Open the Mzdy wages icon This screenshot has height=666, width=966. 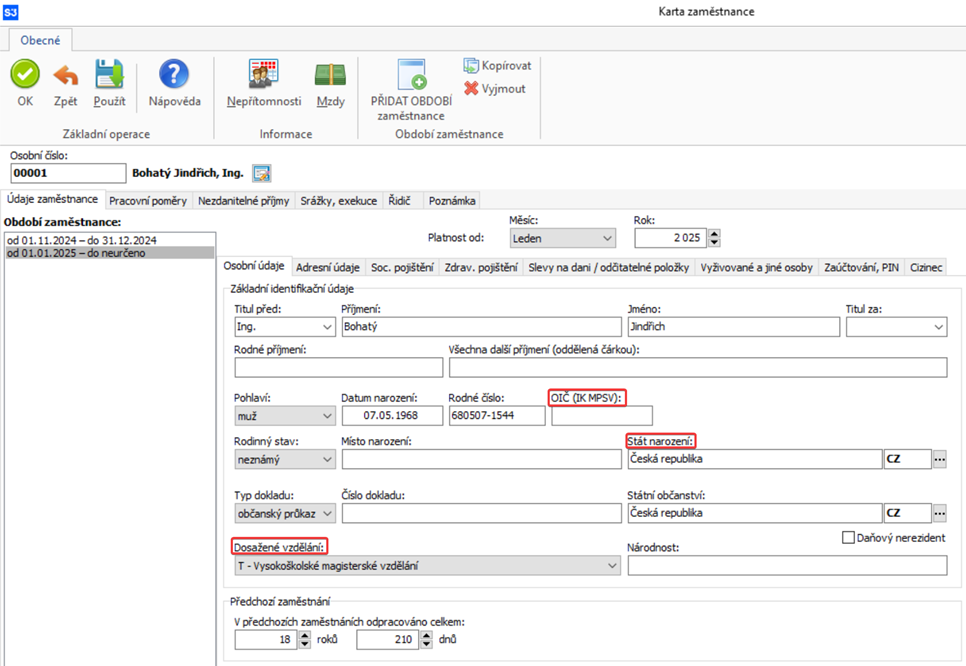tap(330, 75)
